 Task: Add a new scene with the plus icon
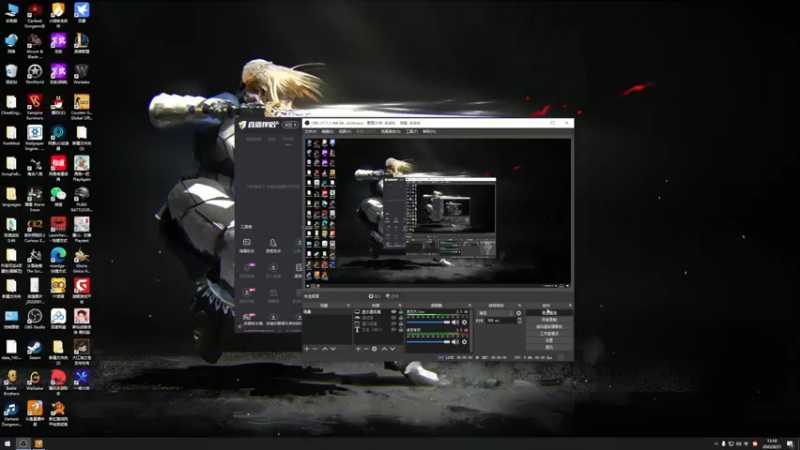point(307,349)
